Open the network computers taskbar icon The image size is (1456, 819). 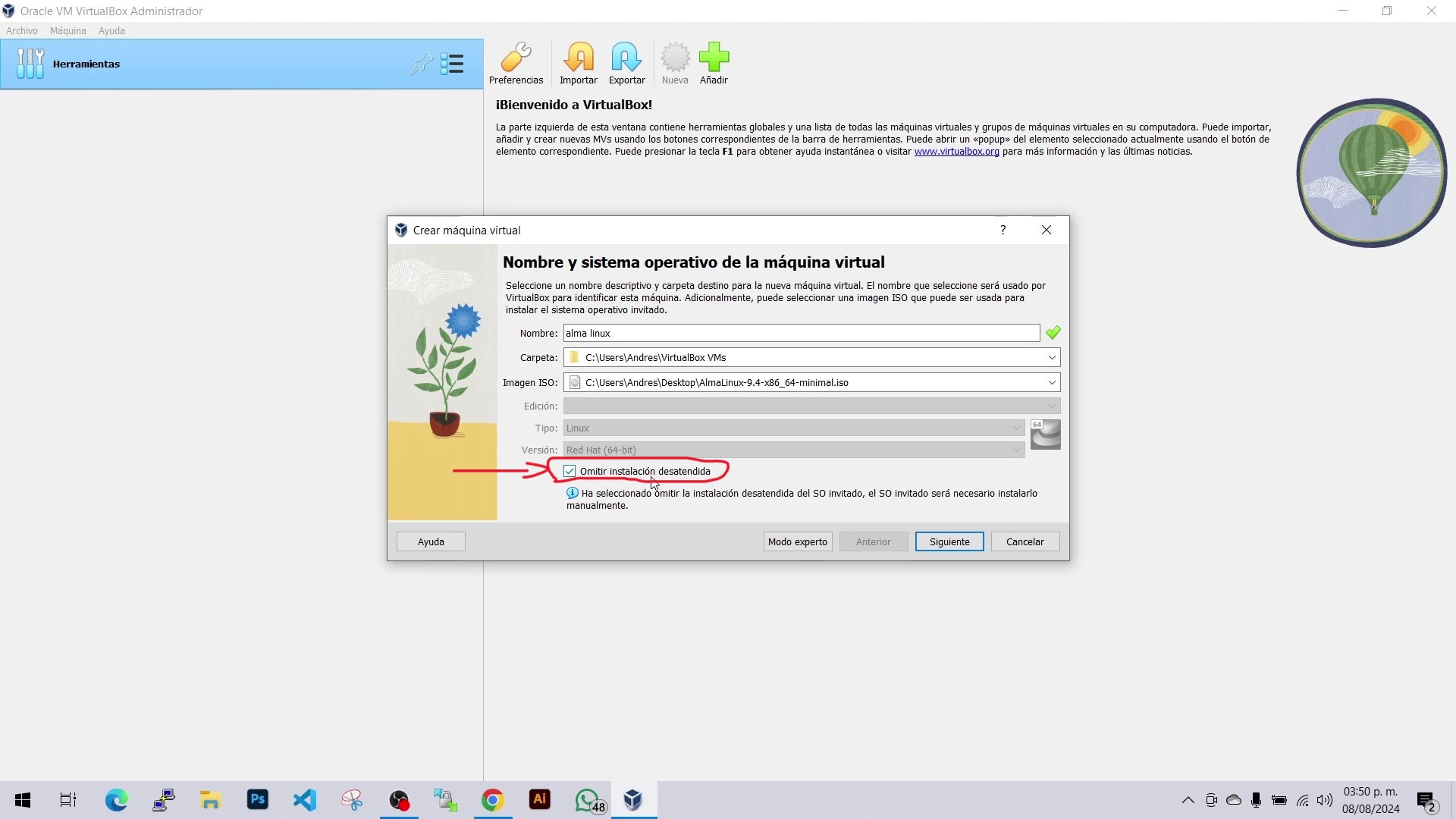(163, 800)
